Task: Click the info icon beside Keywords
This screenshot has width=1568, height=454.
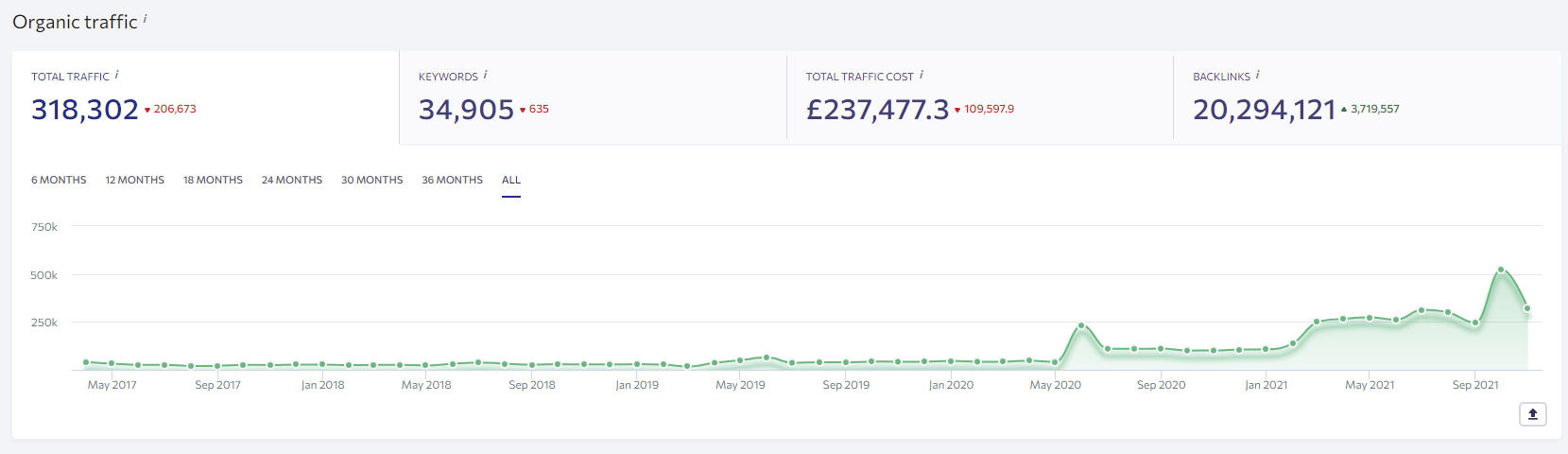Action: (x=485, y=75)
